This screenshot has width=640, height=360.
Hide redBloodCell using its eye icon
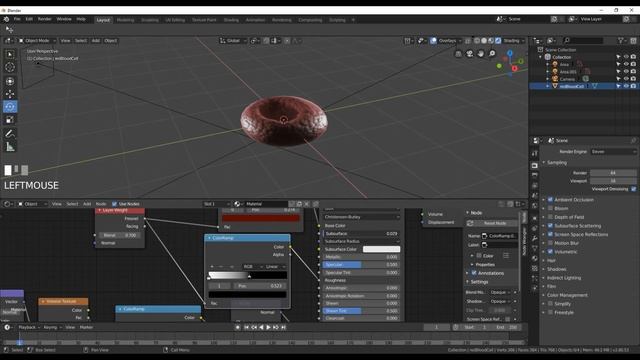pos(626,86)
